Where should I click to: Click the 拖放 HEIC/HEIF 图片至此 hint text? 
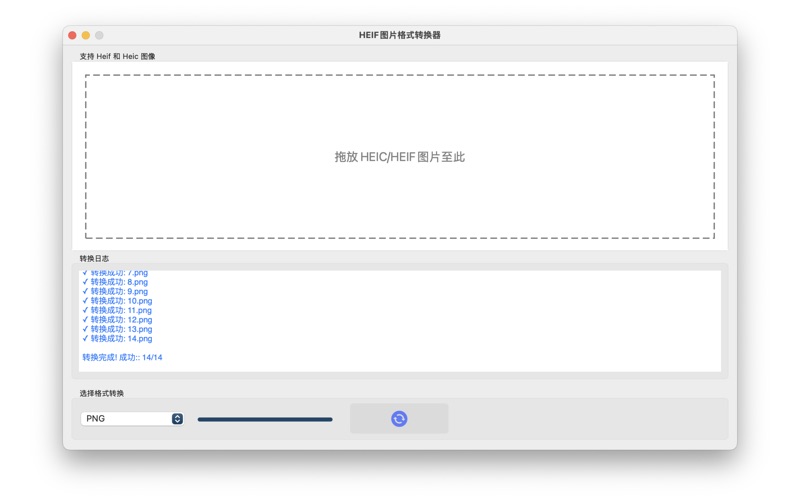(x=399, y=157)
